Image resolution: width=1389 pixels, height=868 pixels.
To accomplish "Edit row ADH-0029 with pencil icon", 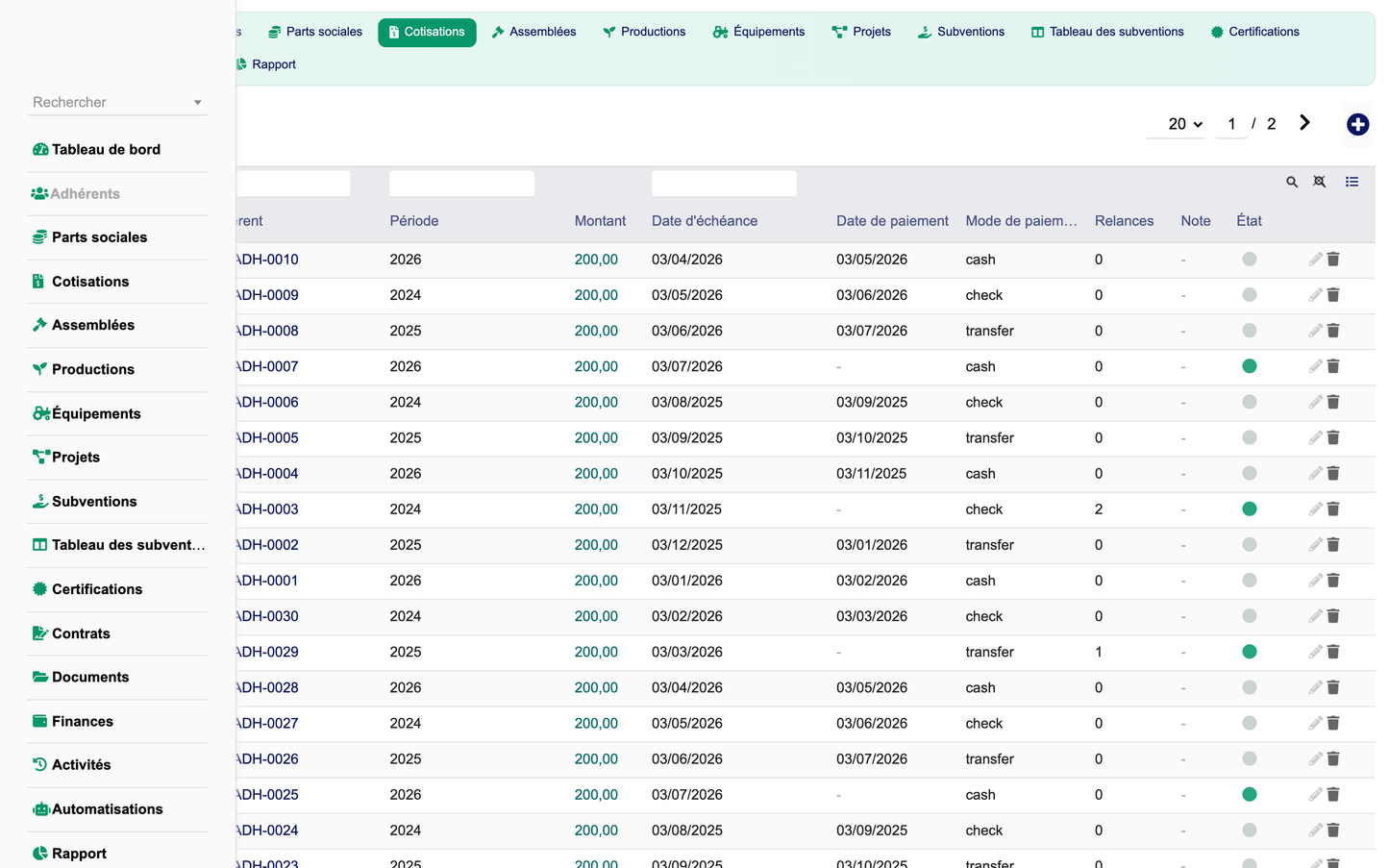I will tap(1315, 652).
